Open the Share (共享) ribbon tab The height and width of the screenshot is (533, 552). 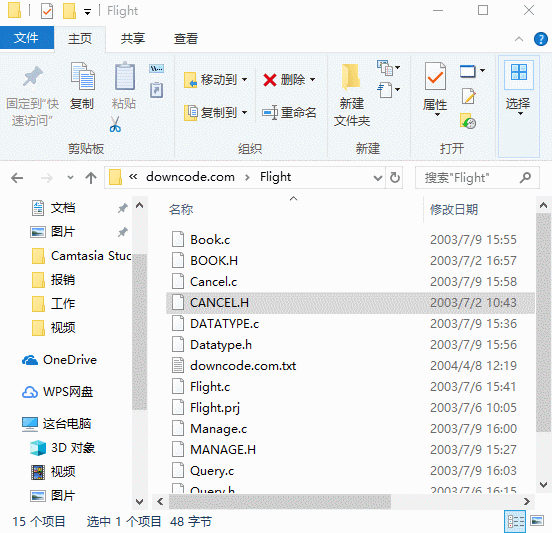pyautogui.click(x=133, y=38)
